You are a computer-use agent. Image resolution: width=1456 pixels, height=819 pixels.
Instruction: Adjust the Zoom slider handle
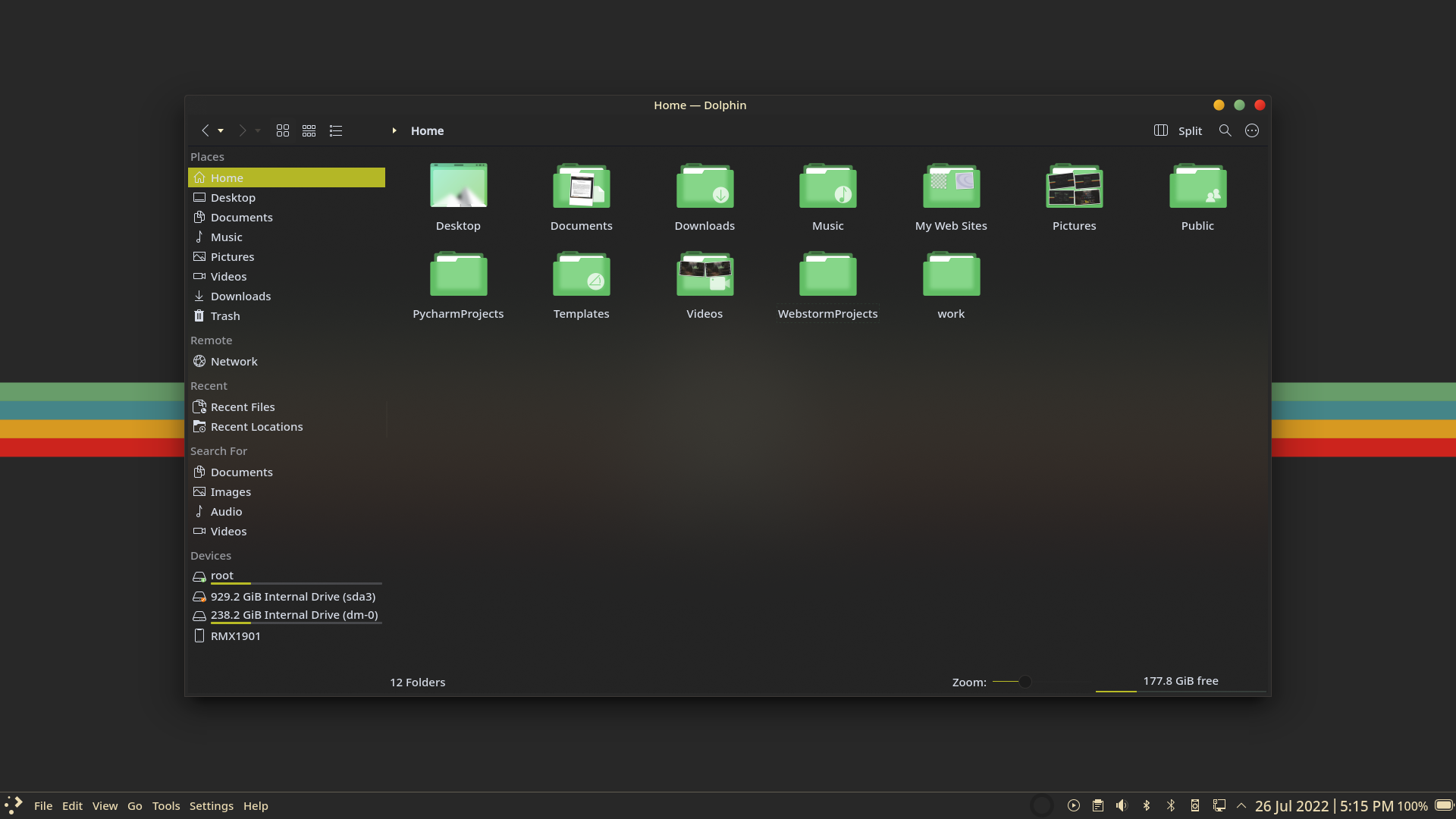(1025, 682)
